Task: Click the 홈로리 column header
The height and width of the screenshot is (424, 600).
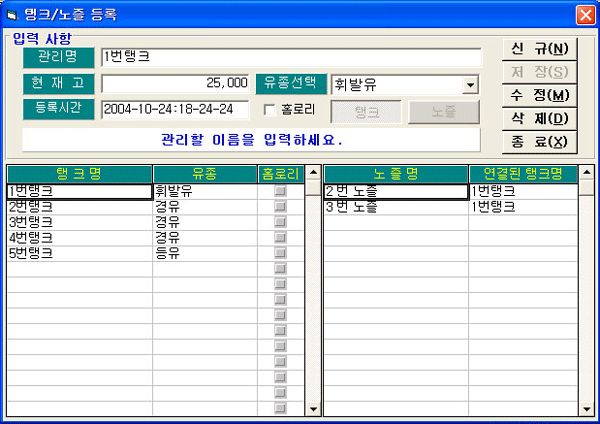Action: coord(281,174)
